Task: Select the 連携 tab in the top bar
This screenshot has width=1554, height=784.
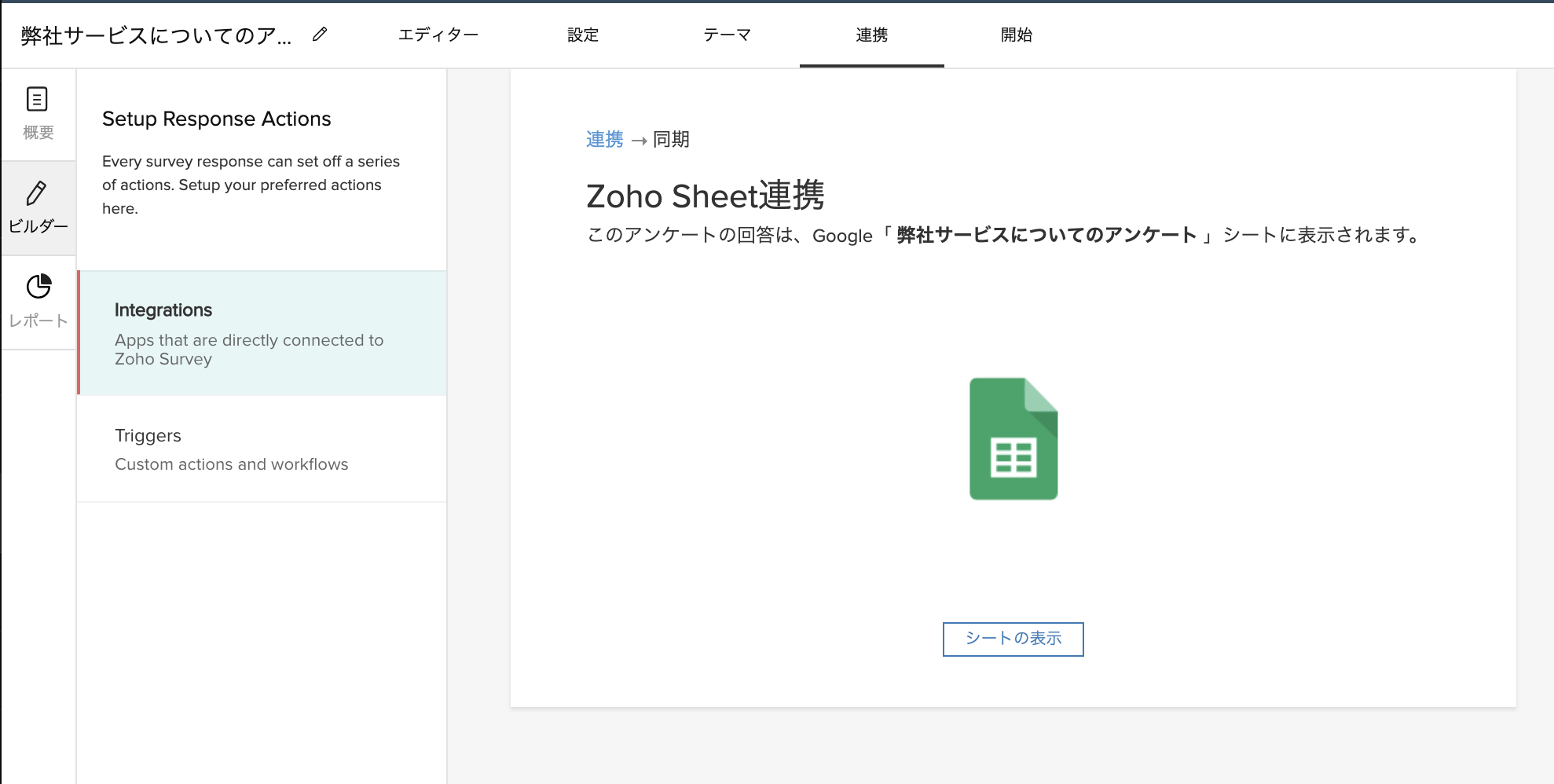Action: 871,35
